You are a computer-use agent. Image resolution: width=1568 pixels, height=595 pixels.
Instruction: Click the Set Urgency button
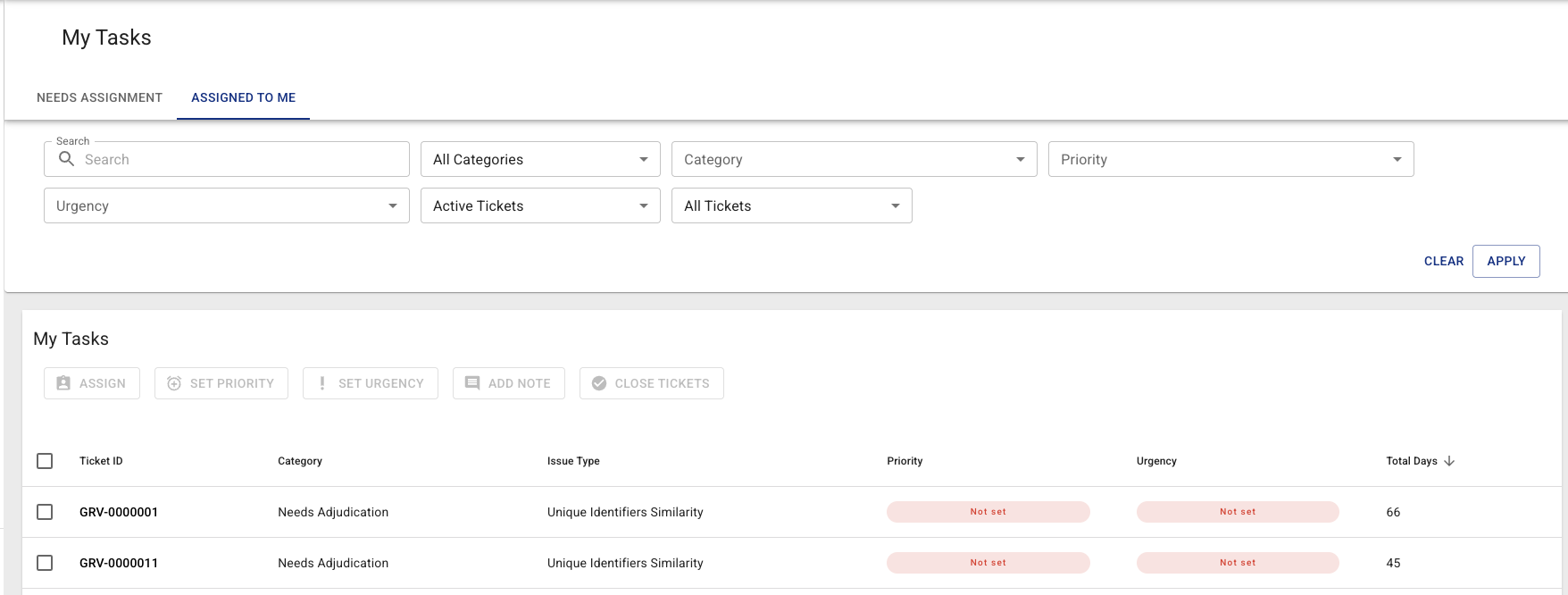click(x=371, y=383)
